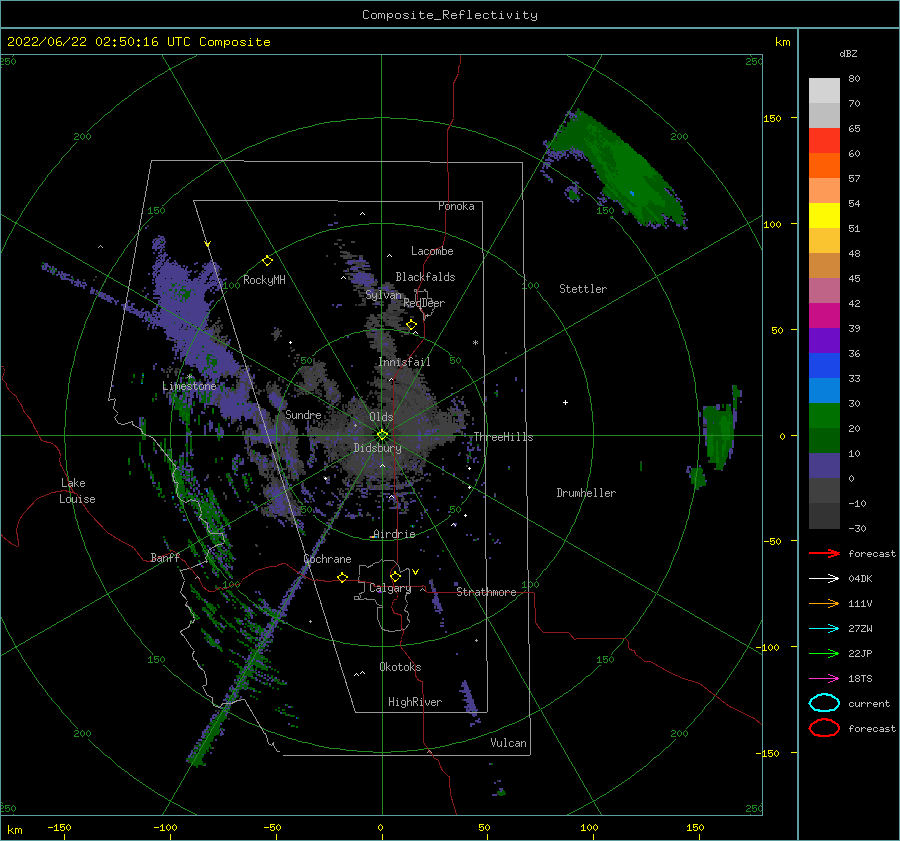Viewport: 900px width, 841px height.
Task: Select the blue 36-33 dBZ swatch
Action: [824, 366]
